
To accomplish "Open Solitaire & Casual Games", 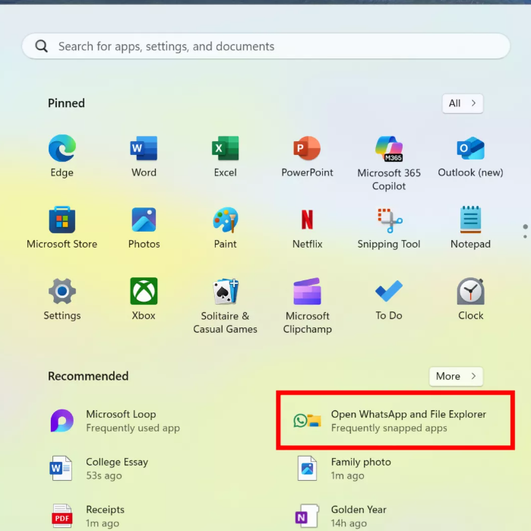I will point(225,306).
